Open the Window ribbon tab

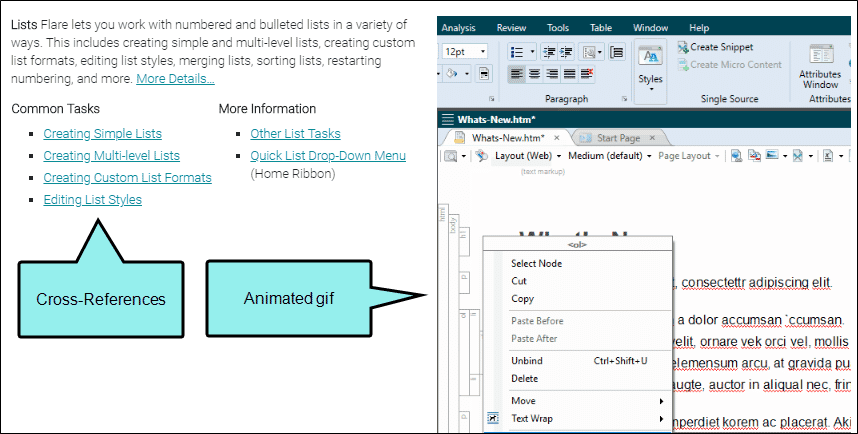tap(650, 28)
